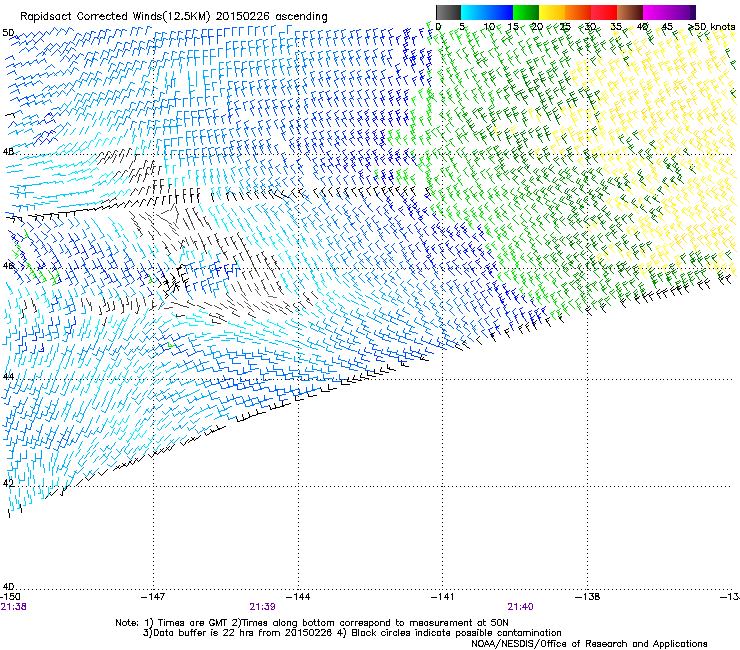Click the Rapidscat Corrected Winds title text
Image resolution: width=740 pixels, height=650 pixels.
(x=174, y=17)
